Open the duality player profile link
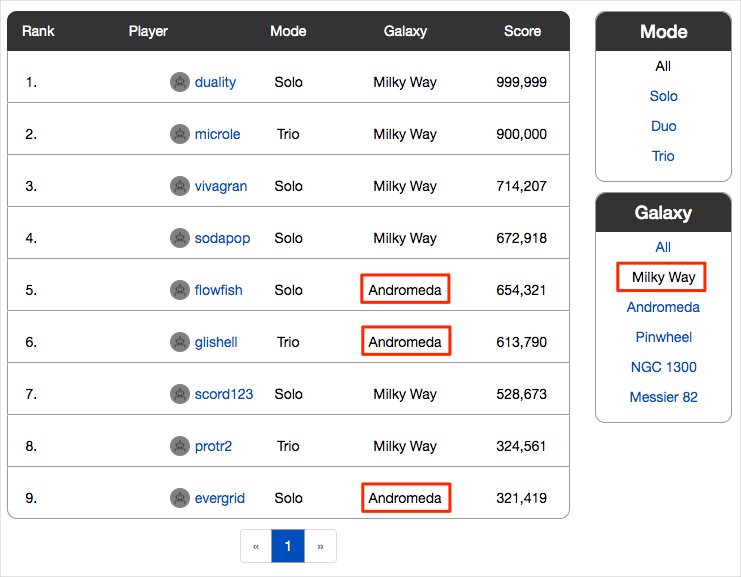 (x=215, y=82)
